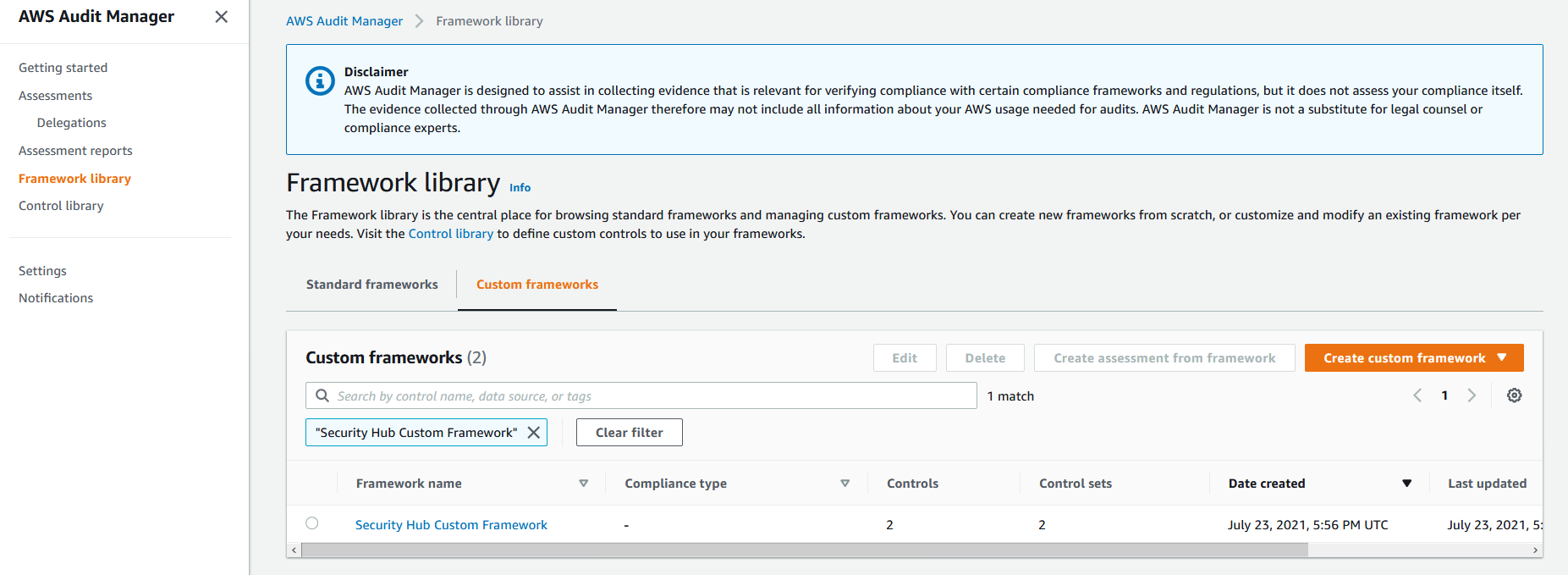The image size is (1568, 575).
Task: Click the Controls column header
Action: [912, 484]
